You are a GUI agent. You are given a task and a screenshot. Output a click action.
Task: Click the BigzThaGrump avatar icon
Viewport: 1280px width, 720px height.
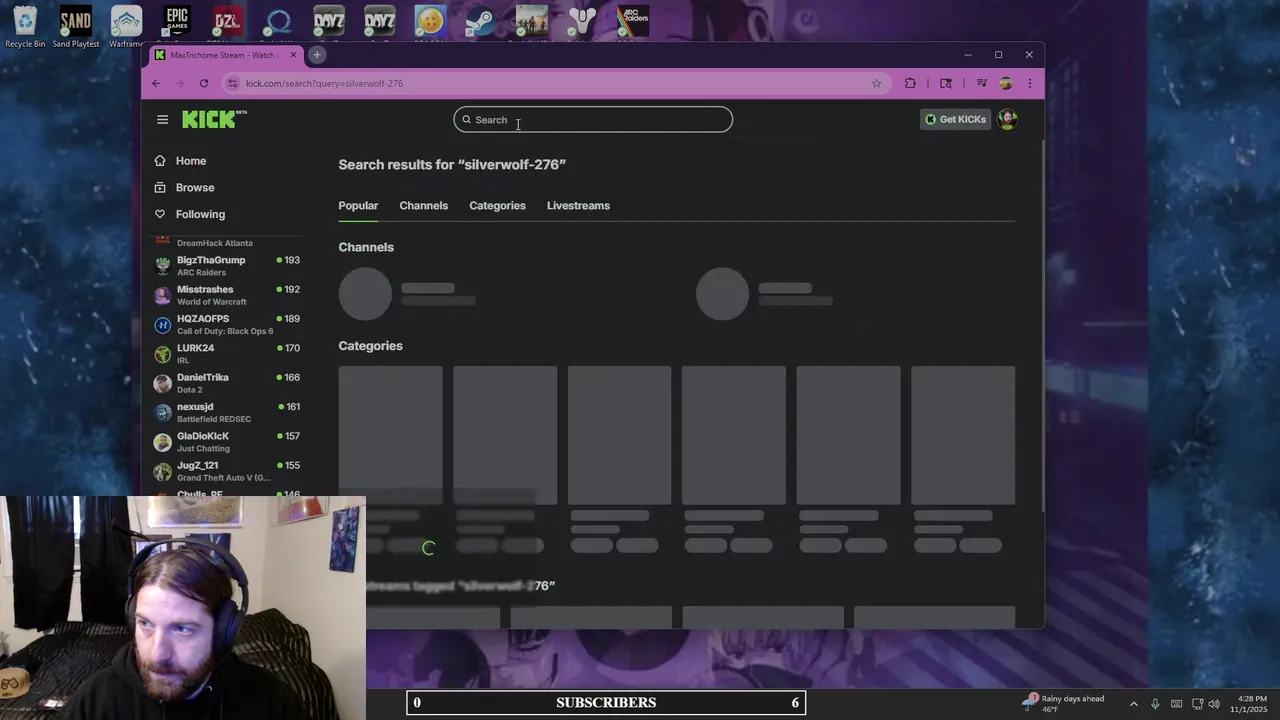click(162, 266)
